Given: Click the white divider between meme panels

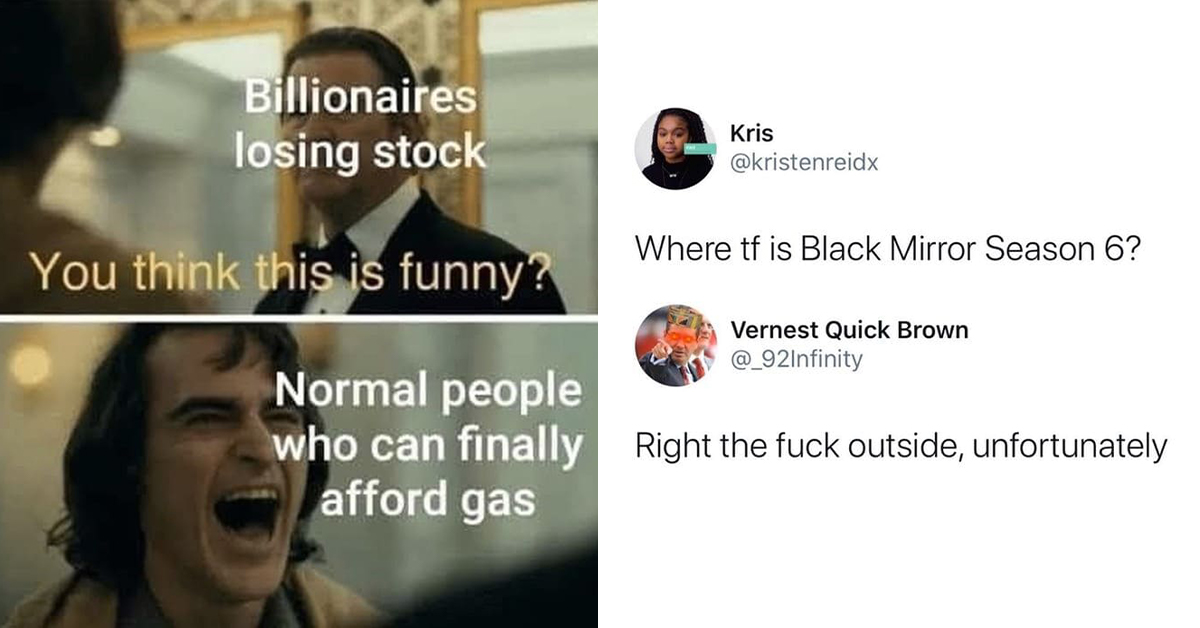Looking at the screenshot, I should coord(299,318).
